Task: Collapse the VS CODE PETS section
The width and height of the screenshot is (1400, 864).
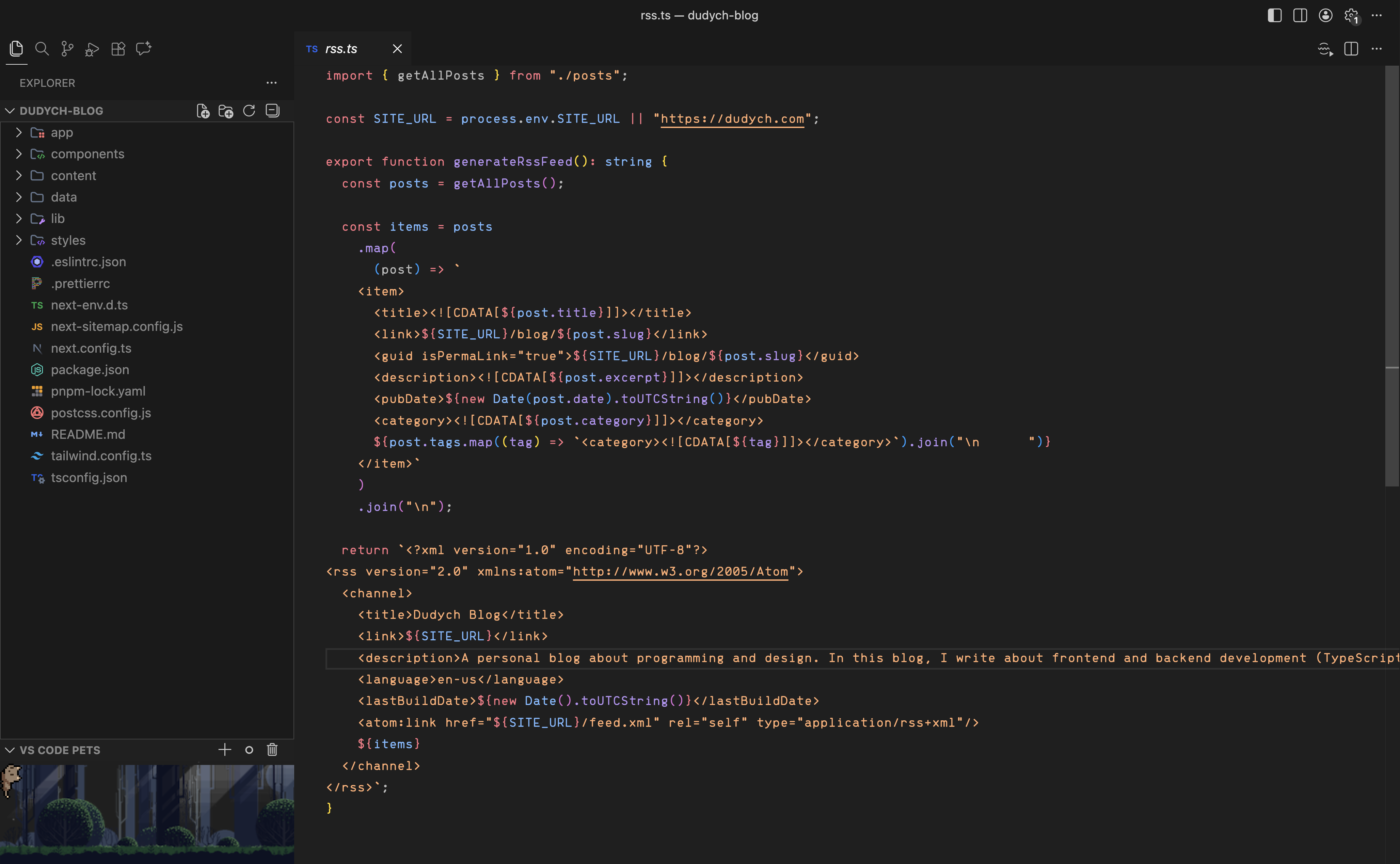Action: [x=10, y=750]
